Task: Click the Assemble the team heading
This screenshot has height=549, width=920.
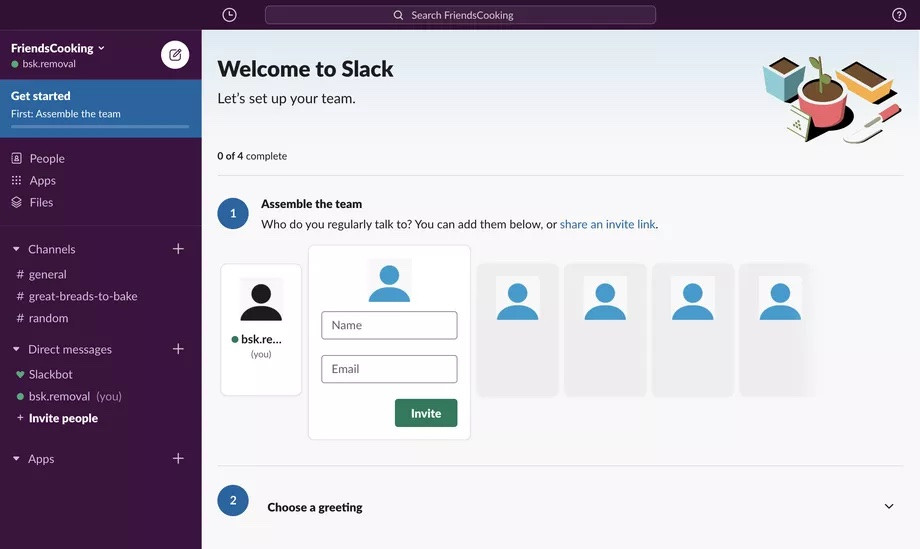Action: point(312,204)
